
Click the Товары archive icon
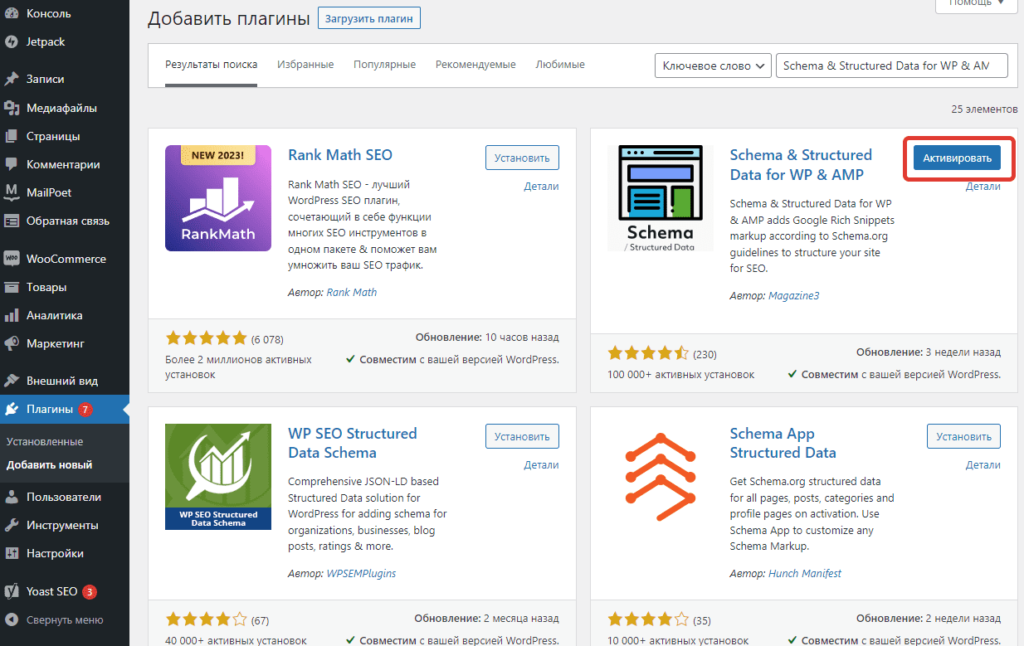[11, 287]
